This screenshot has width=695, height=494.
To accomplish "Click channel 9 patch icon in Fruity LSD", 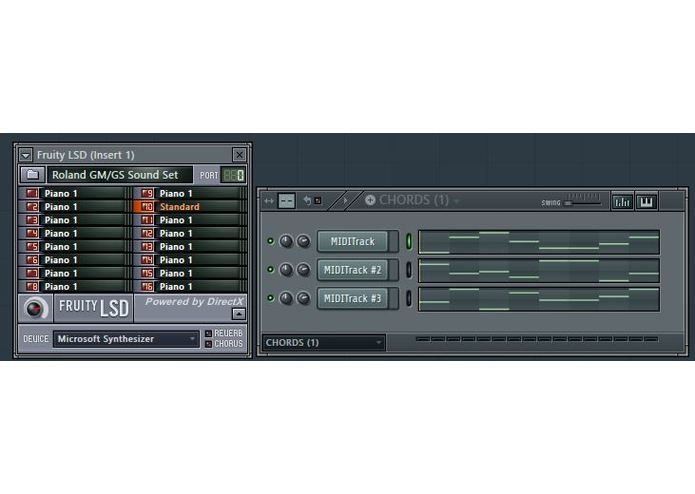I will 147,194.
